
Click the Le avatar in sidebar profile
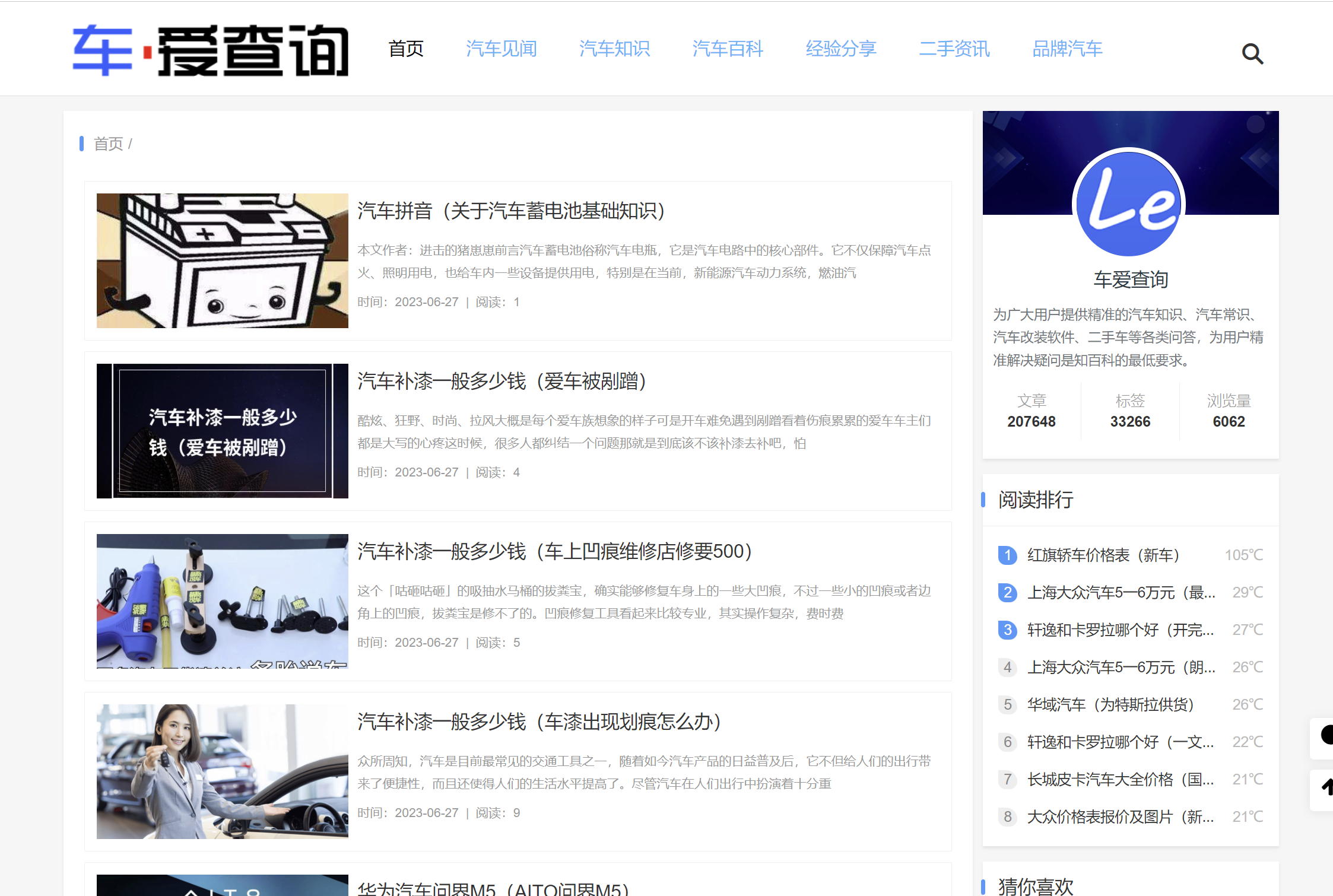tap(1129, 204)
